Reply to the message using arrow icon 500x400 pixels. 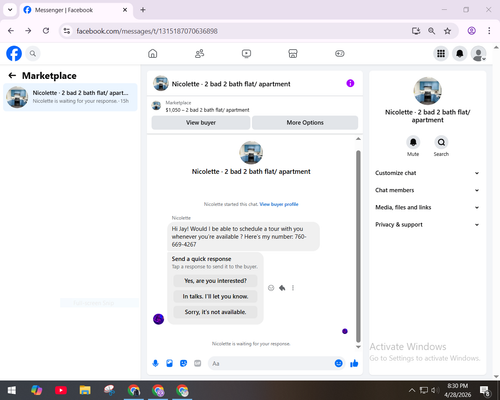click(x=282, y=288)
